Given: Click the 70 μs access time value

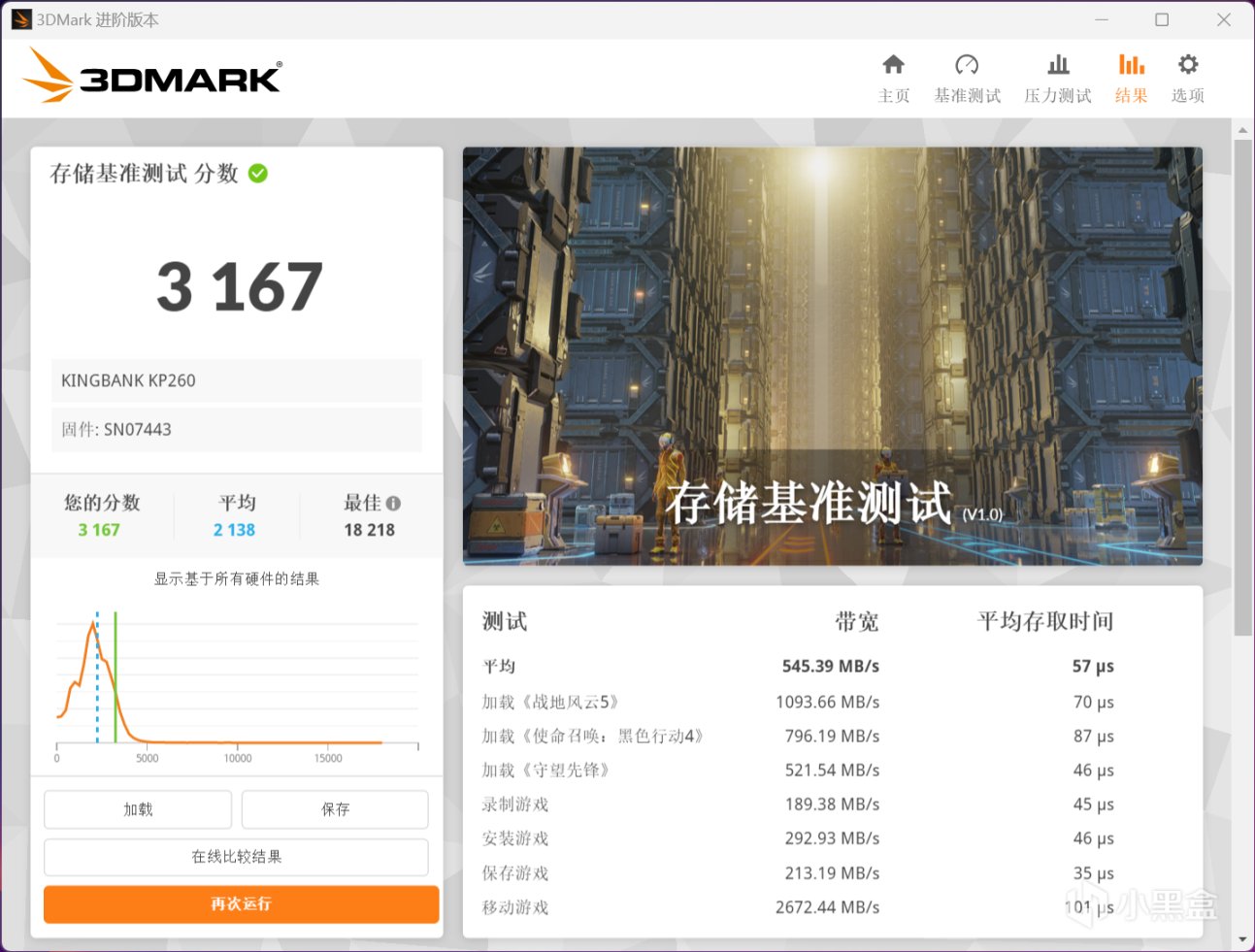Looking at the screenshot, I should click(x=1094, y=702).
